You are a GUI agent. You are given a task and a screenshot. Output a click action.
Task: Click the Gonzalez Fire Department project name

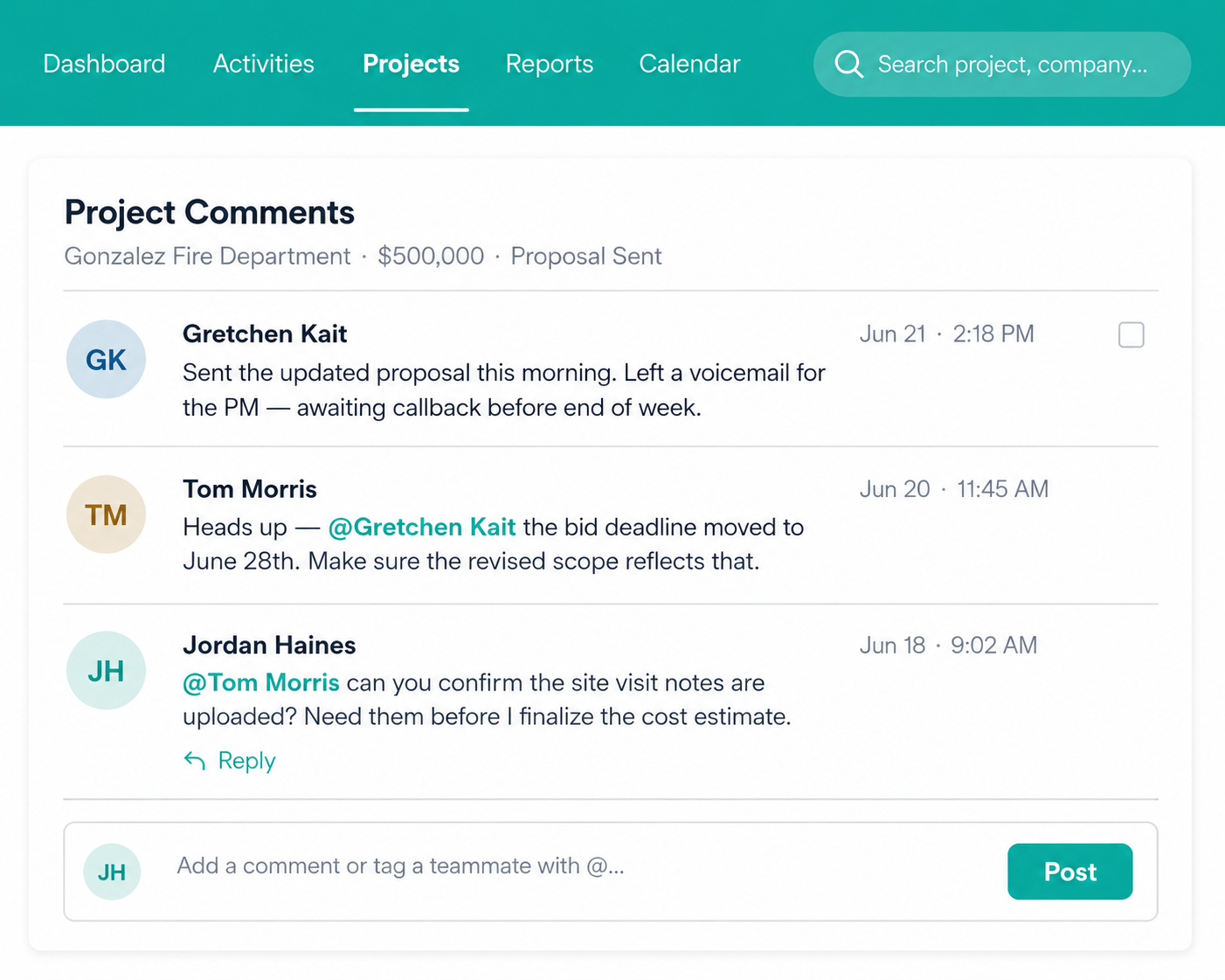207,256
